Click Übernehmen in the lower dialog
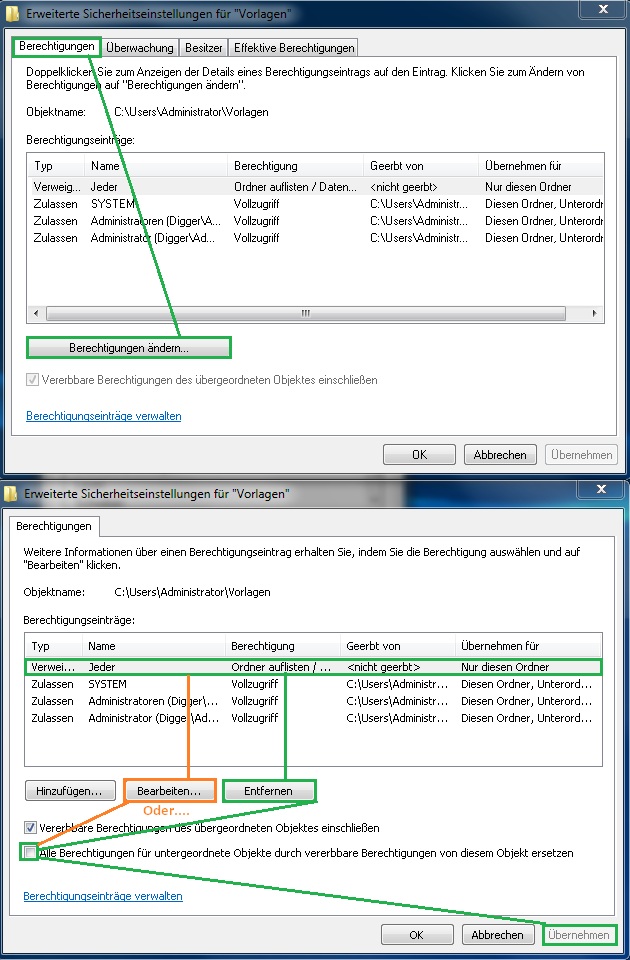Viewport: 630px width, 960px height. pyautogui.click(x=579, y=935)
